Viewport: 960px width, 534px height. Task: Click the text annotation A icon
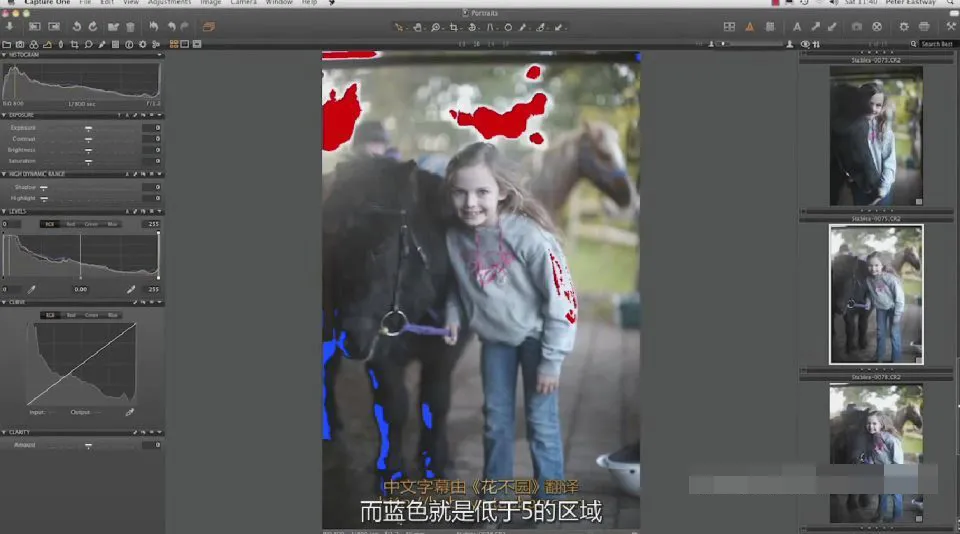[797, 27]
